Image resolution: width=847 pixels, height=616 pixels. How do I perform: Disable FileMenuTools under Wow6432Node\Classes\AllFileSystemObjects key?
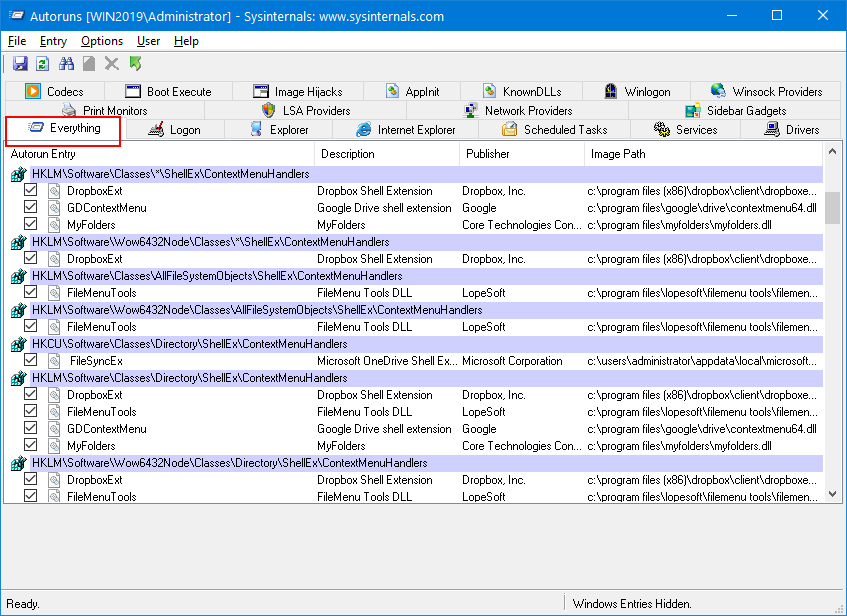(31, 326)
